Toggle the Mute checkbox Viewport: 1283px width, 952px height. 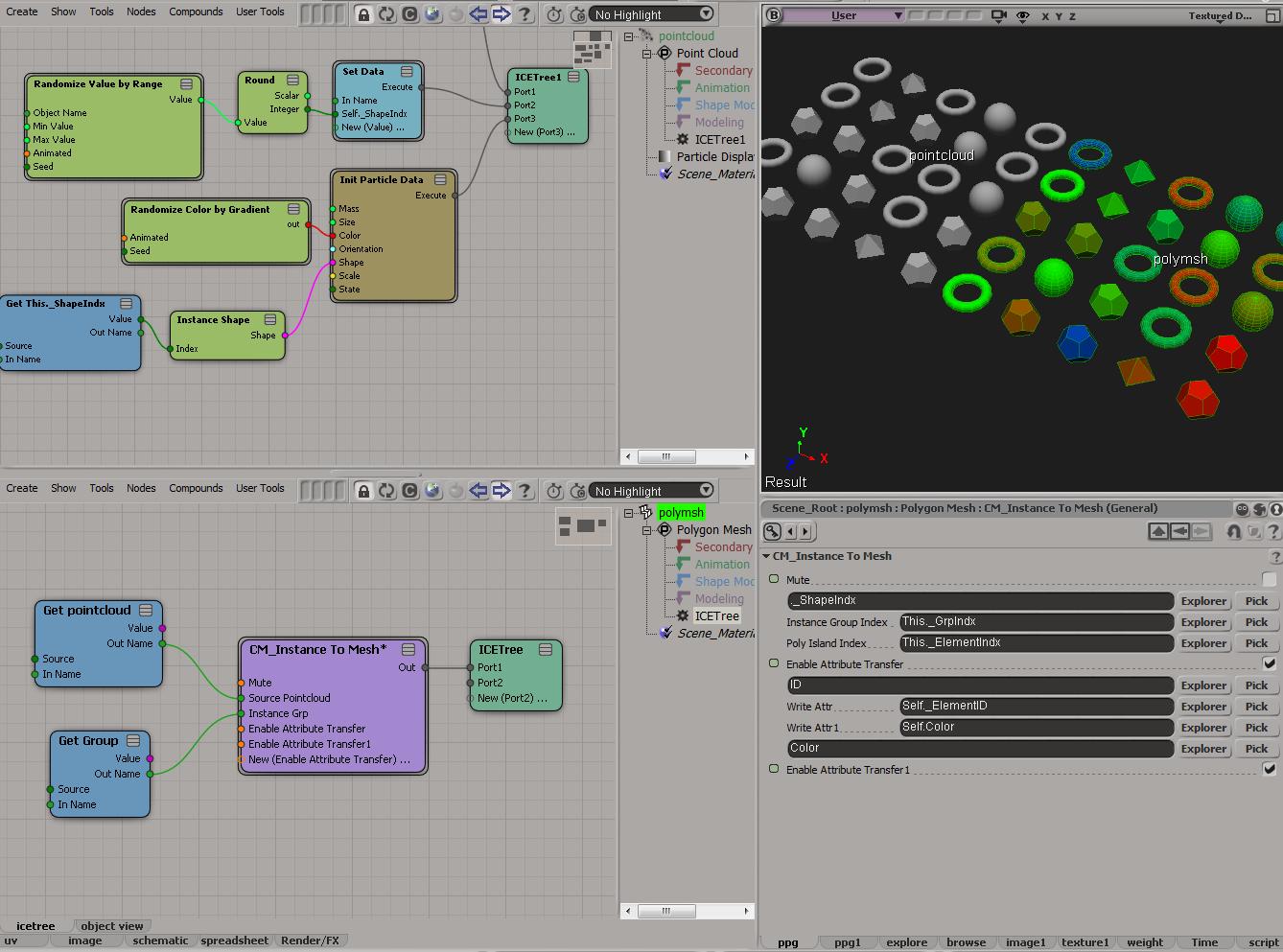point(1269,579)
